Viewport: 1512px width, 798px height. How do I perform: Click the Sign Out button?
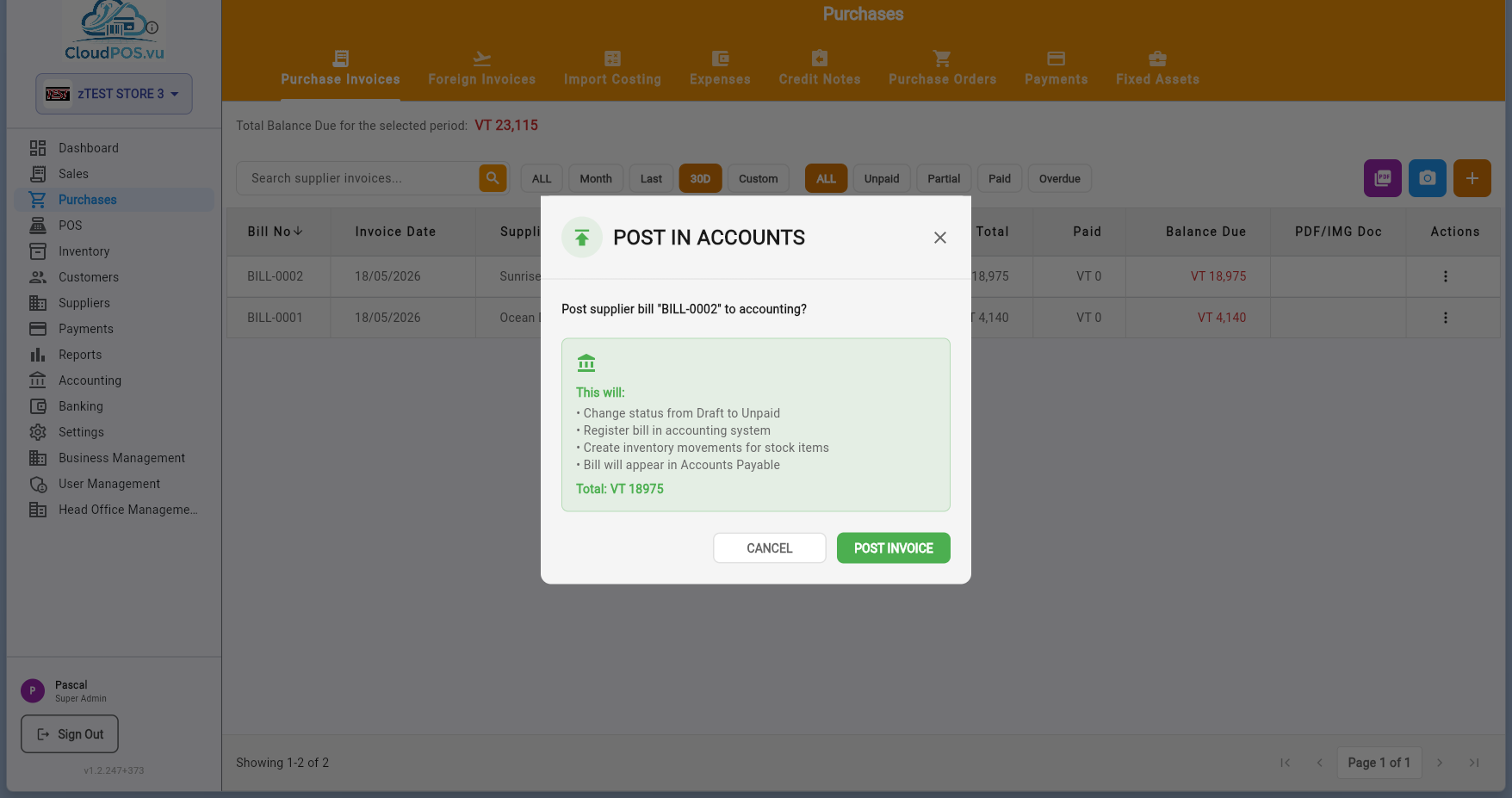(x=70, y=734)
